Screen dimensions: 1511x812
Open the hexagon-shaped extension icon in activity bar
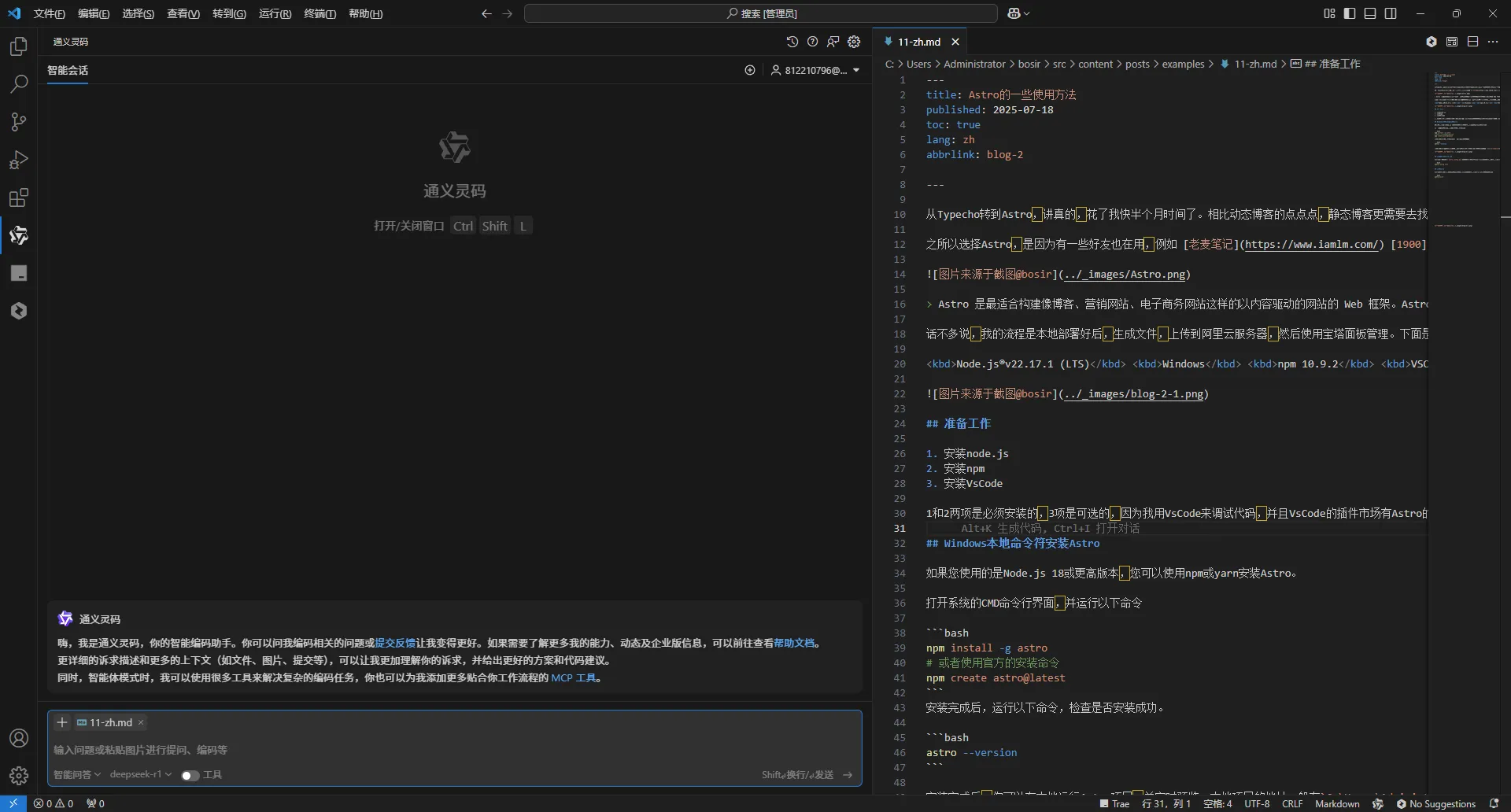(x=19, y=311)
